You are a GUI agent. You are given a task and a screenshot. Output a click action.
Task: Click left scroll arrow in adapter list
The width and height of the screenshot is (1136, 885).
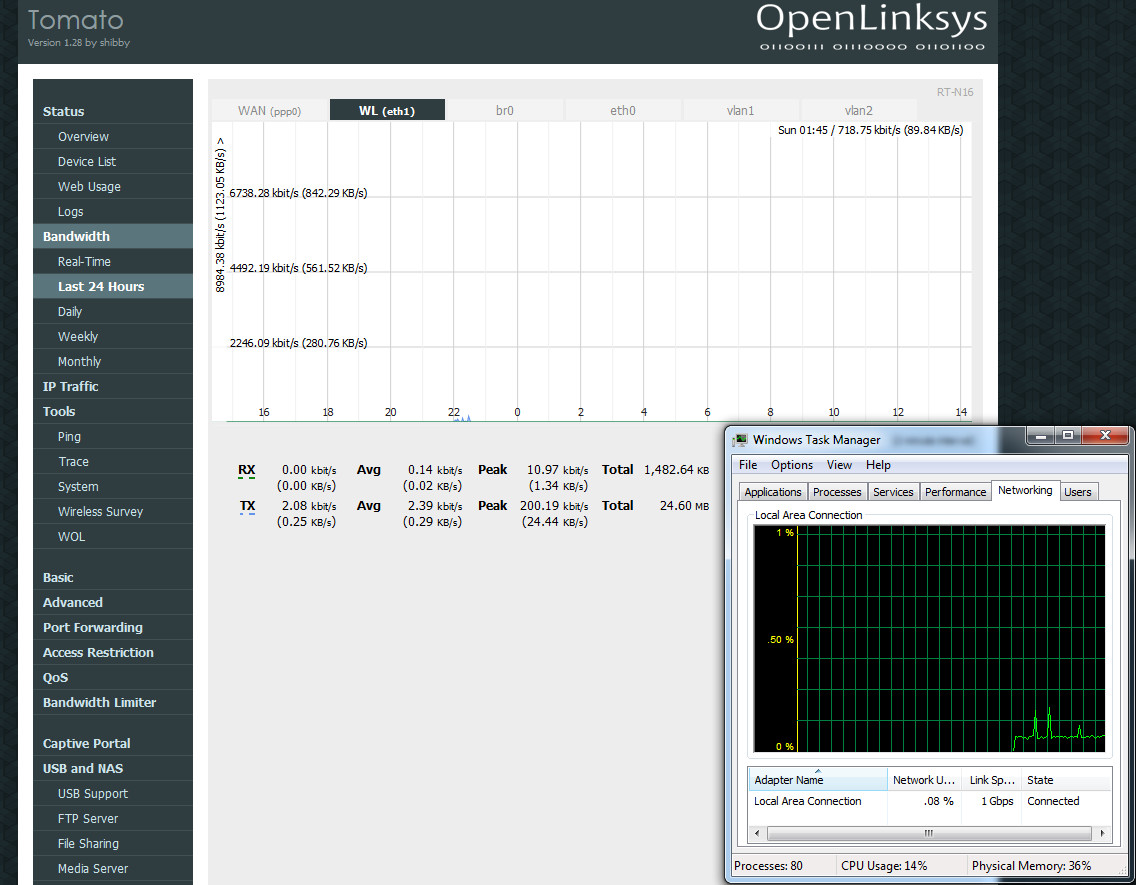coord(757,833)
